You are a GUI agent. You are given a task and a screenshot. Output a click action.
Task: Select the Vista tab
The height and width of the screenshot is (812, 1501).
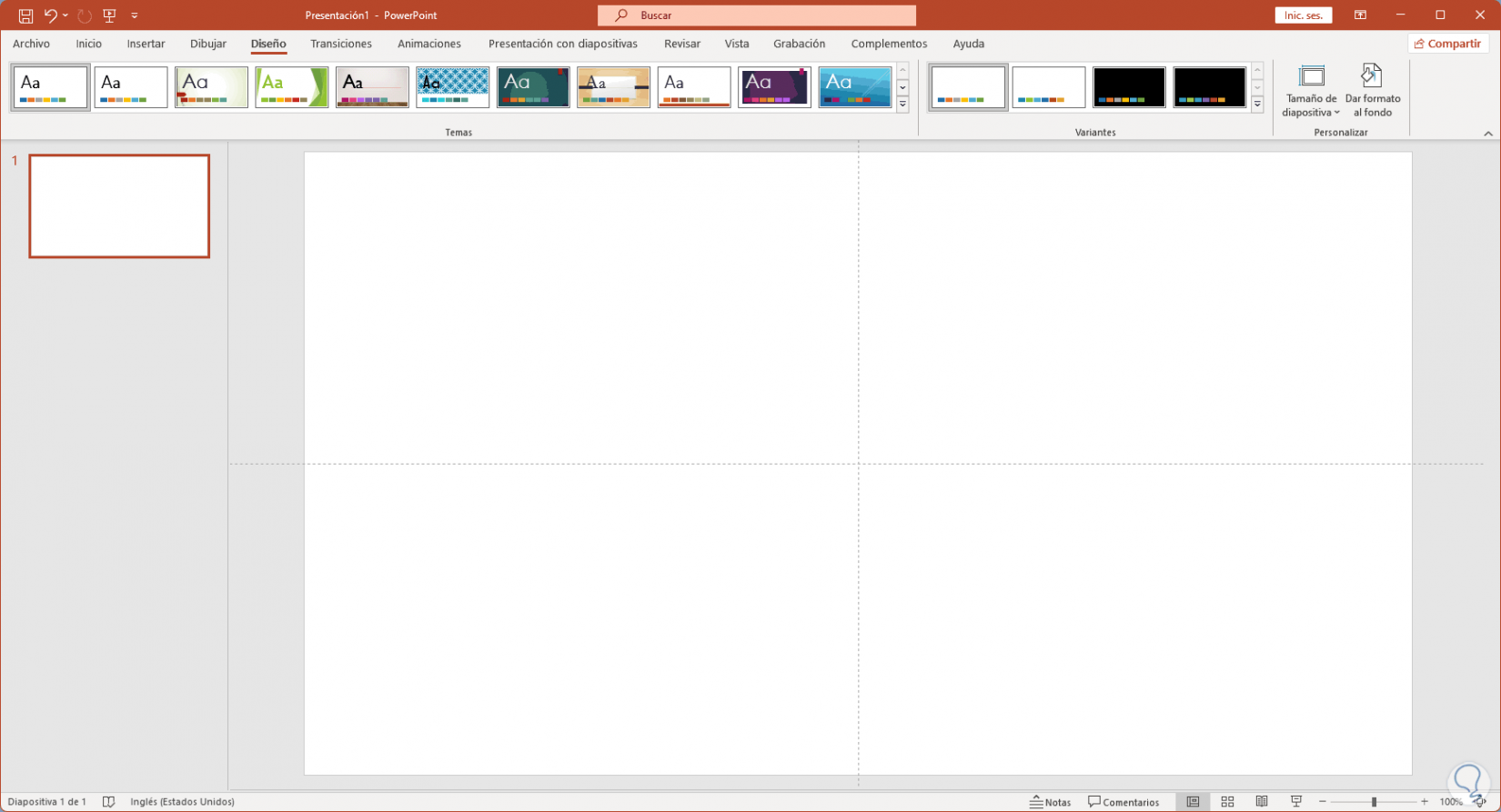click(737, 44)
